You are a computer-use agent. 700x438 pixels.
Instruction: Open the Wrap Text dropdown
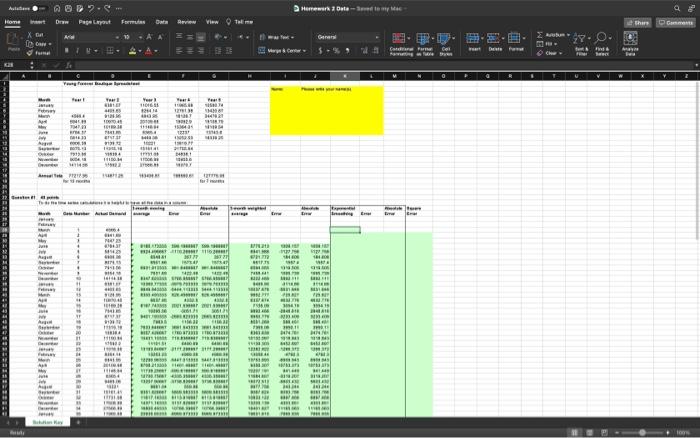(x=276, y=38)
